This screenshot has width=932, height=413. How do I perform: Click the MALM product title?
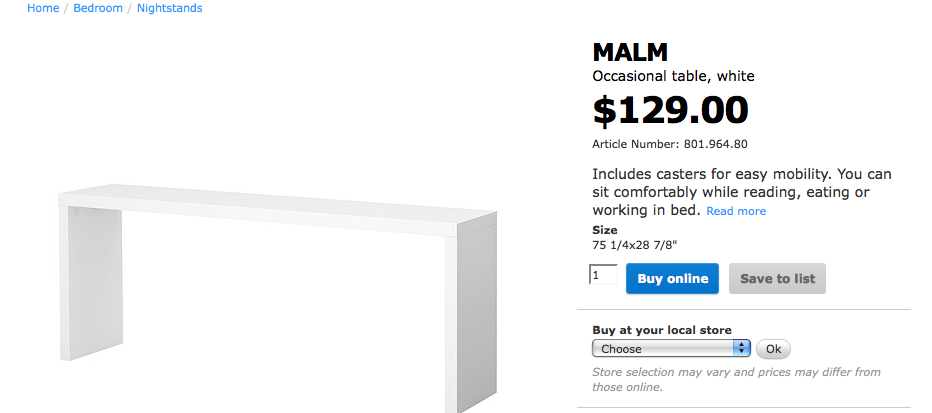point(630,52)
